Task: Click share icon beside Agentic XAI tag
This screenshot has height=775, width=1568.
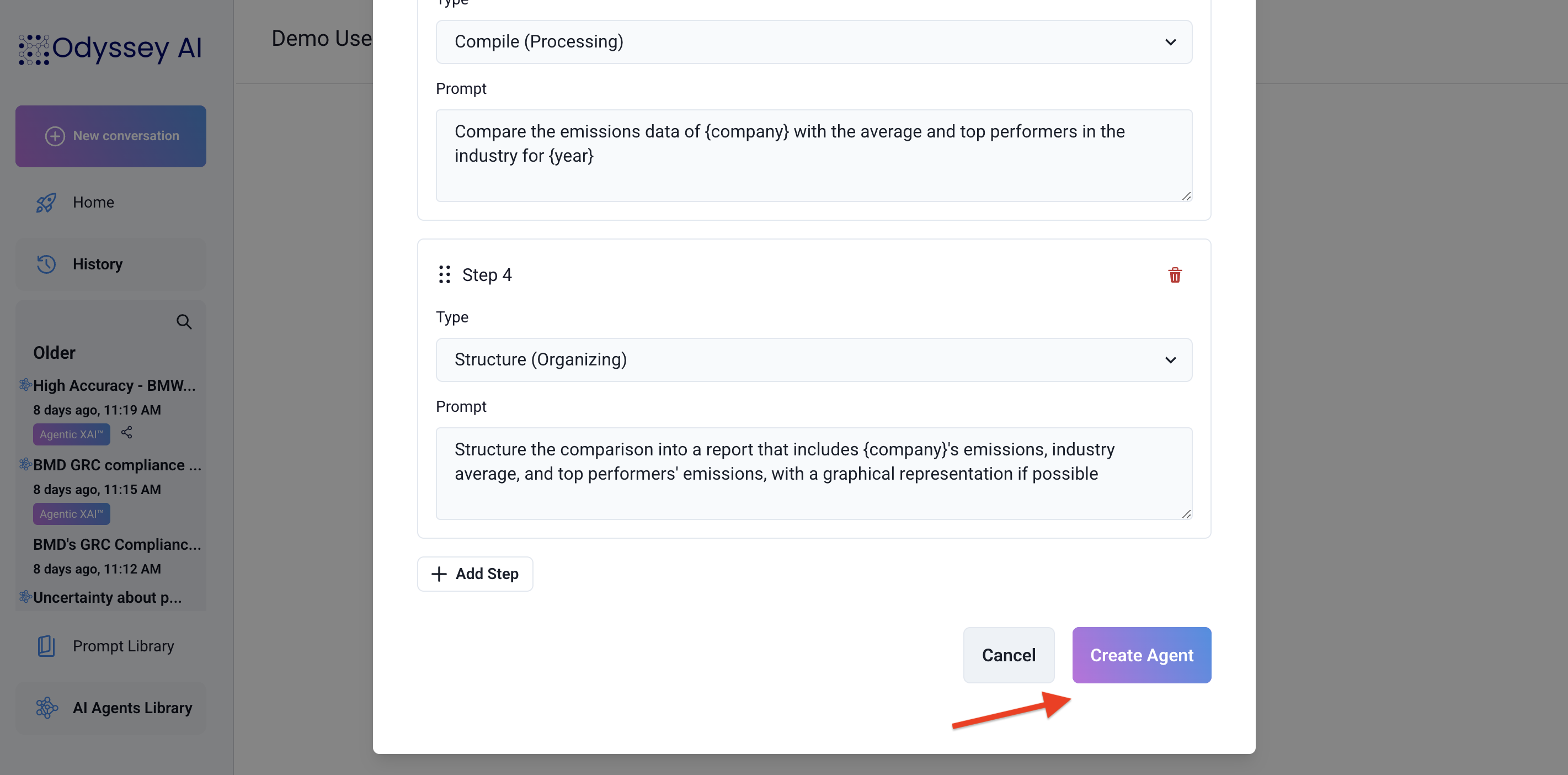Action: [x=126, y=433]
